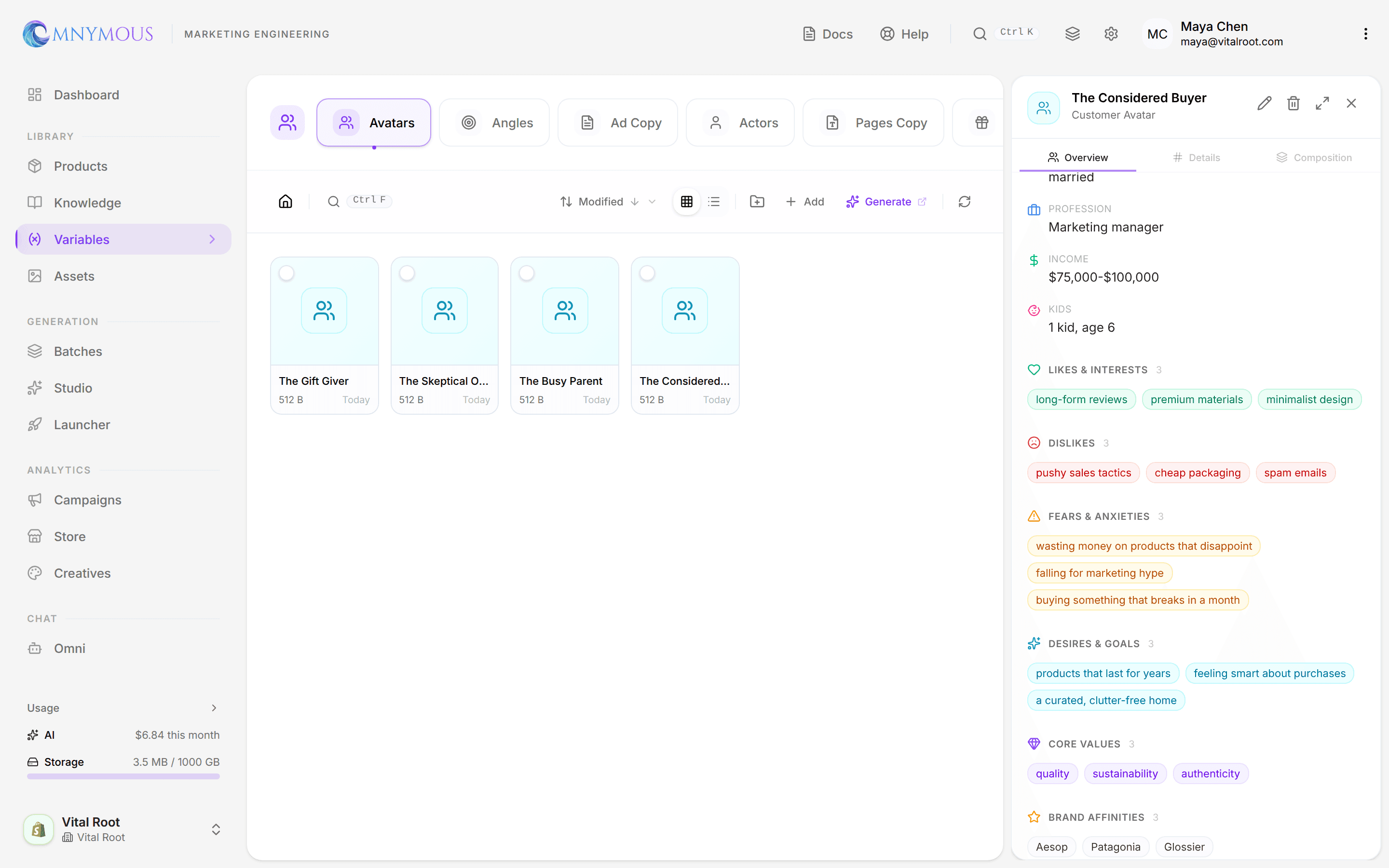This screenshot has height=868, width=1389.
Task: Select The Gift Giver card checkbox
Action: coord(286,273)
